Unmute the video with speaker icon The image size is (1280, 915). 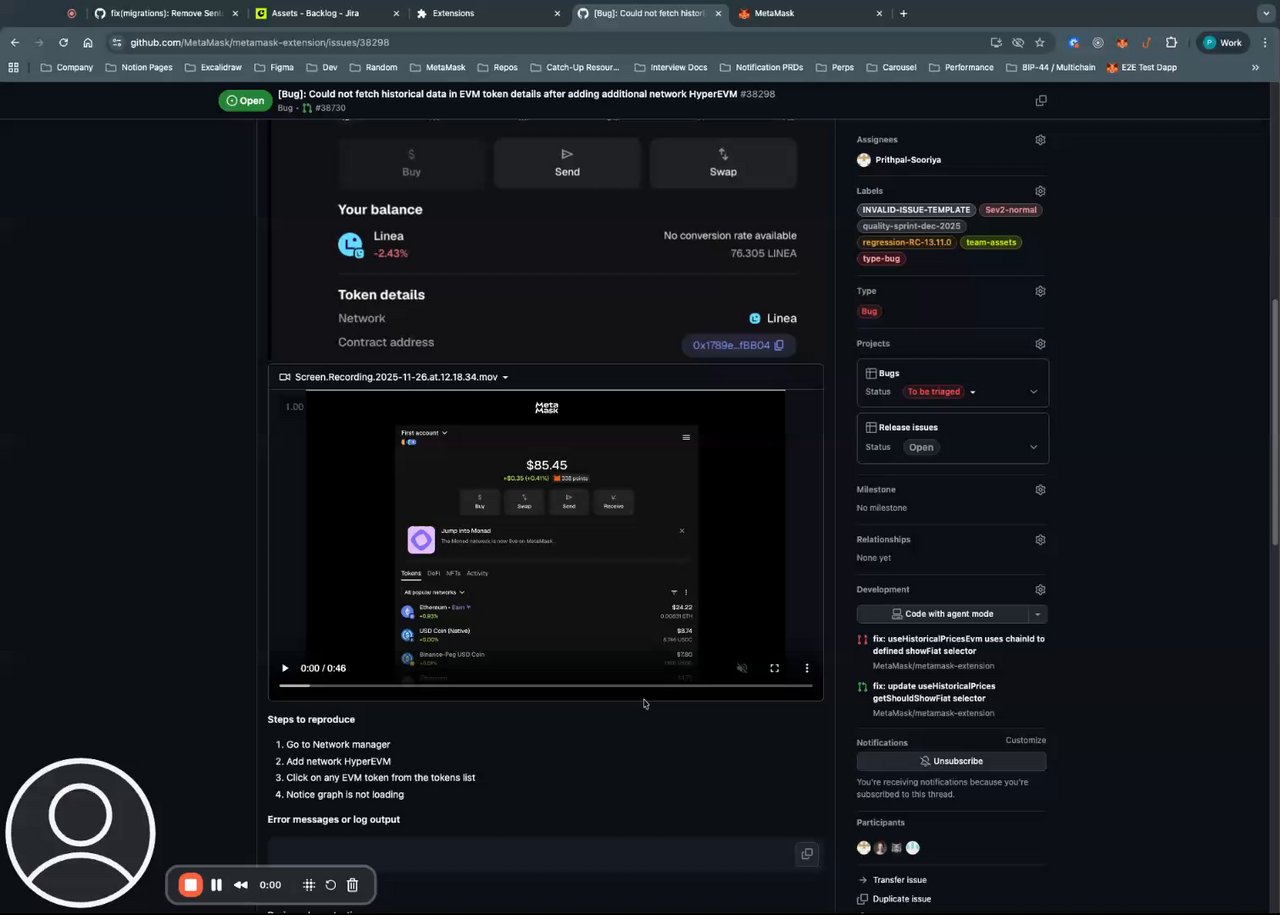point(742,668)
